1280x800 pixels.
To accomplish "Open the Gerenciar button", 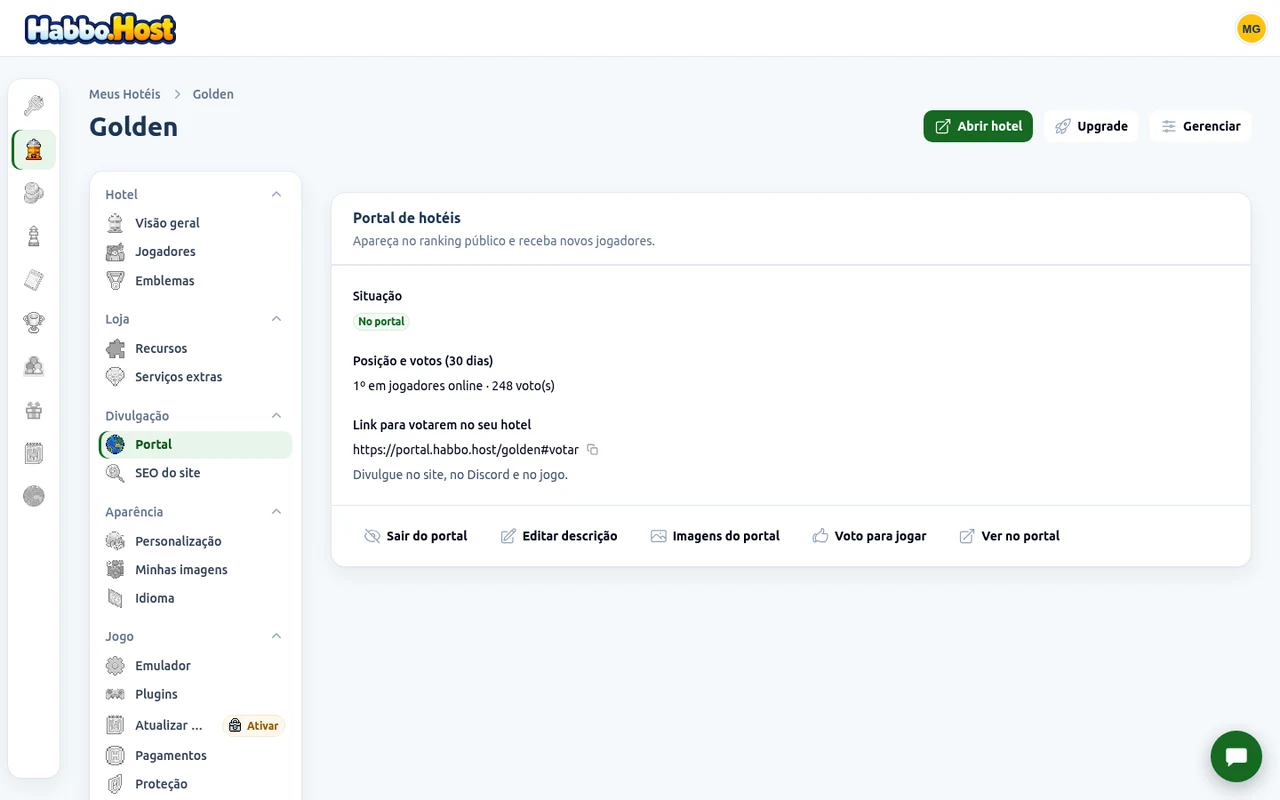I will pyautogui.click(x=1200, y=126).
